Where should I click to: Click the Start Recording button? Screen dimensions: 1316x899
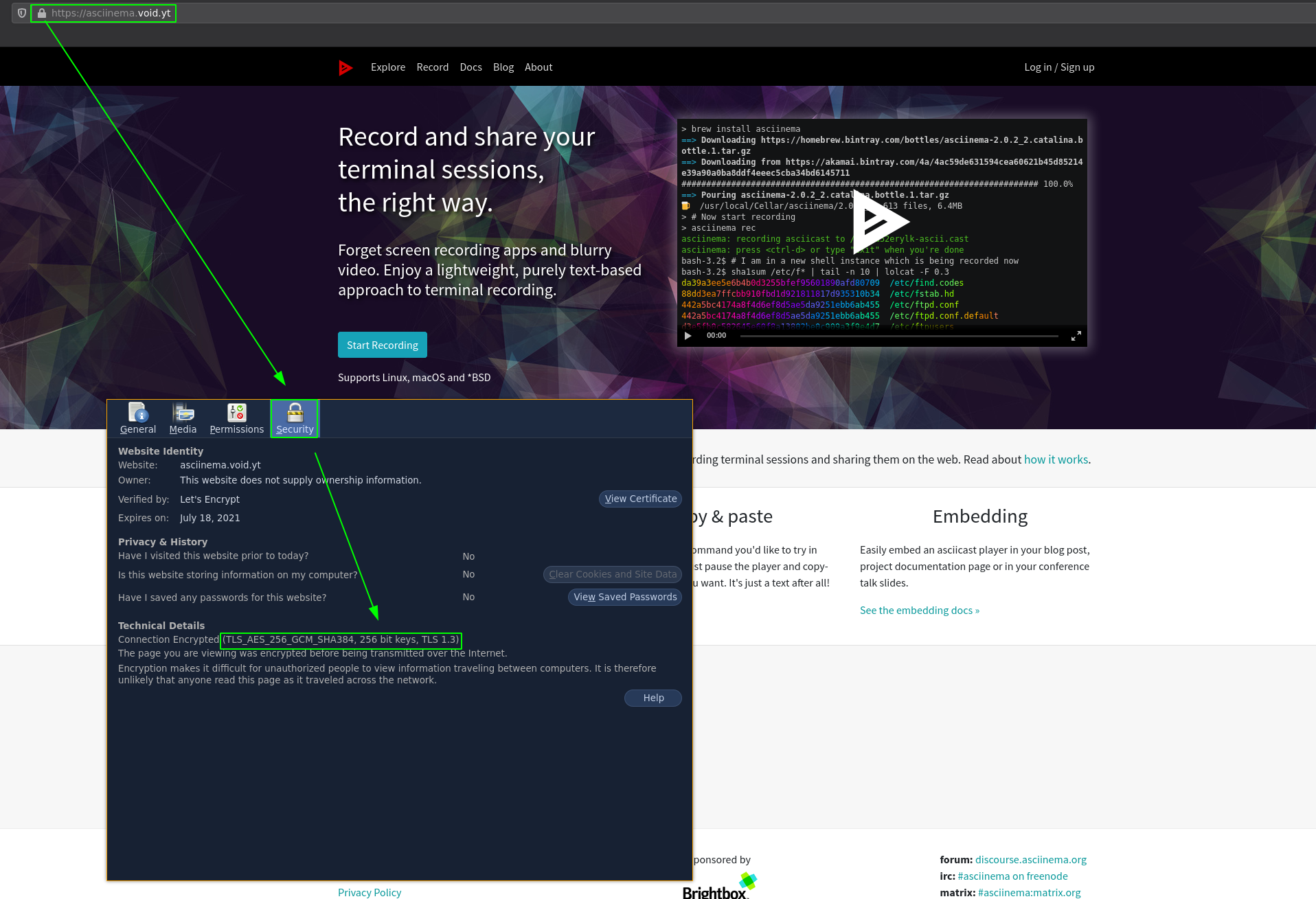pyautogui.click(x=383, y=345)
